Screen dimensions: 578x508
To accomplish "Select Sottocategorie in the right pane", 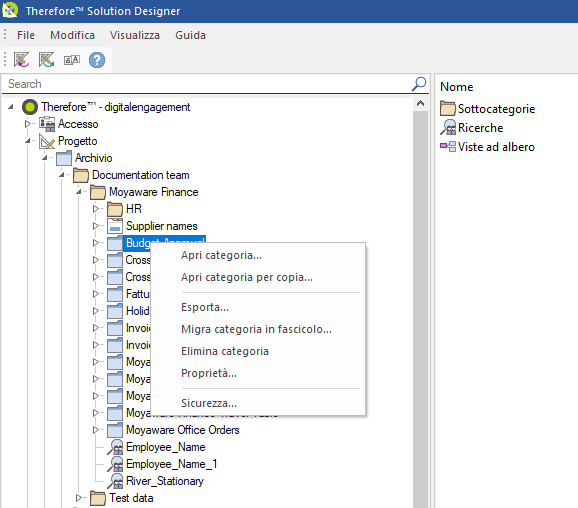I will pyautogui.click(x=496, y=109).
